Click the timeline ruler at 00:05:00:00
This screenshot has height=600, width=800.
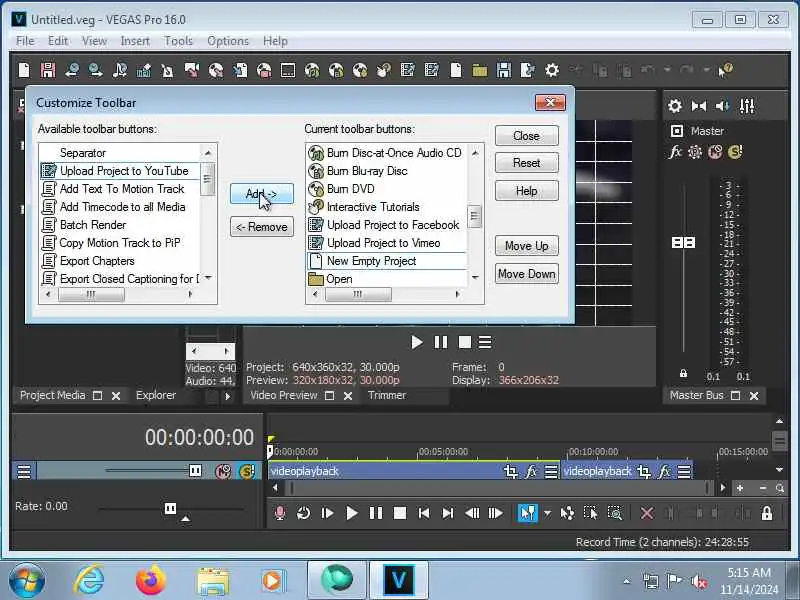[442, 452]
